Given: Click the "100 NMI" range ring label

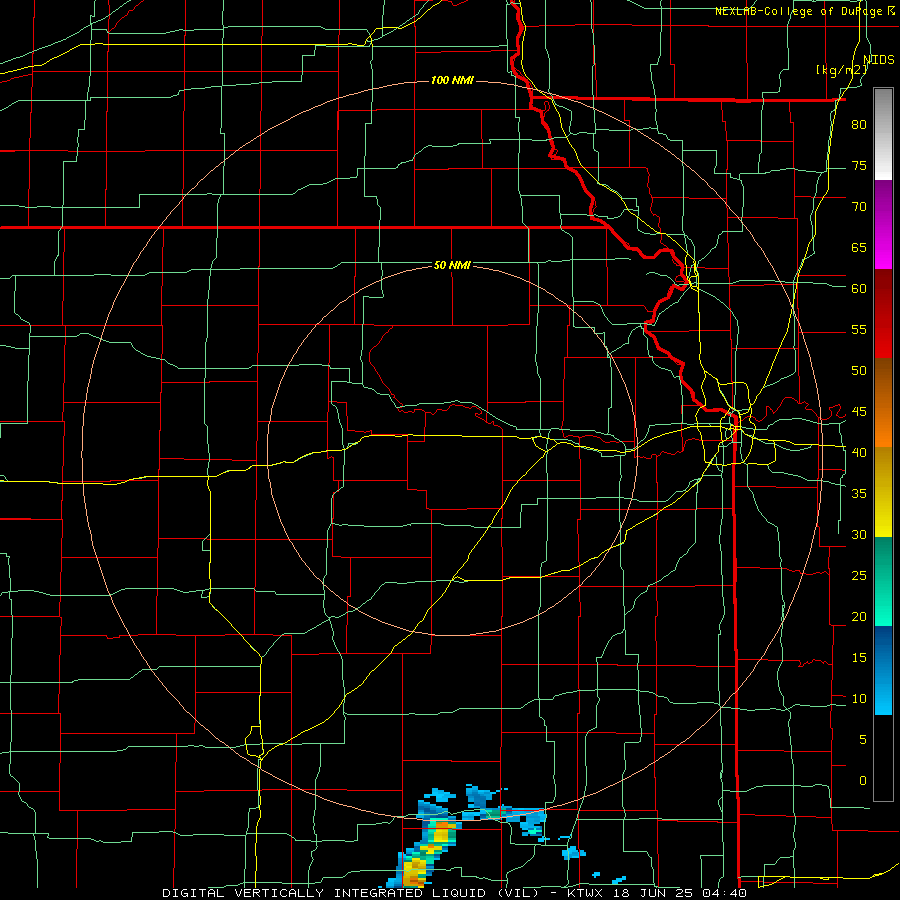Looking at the screenshot, I should (452, 80).
